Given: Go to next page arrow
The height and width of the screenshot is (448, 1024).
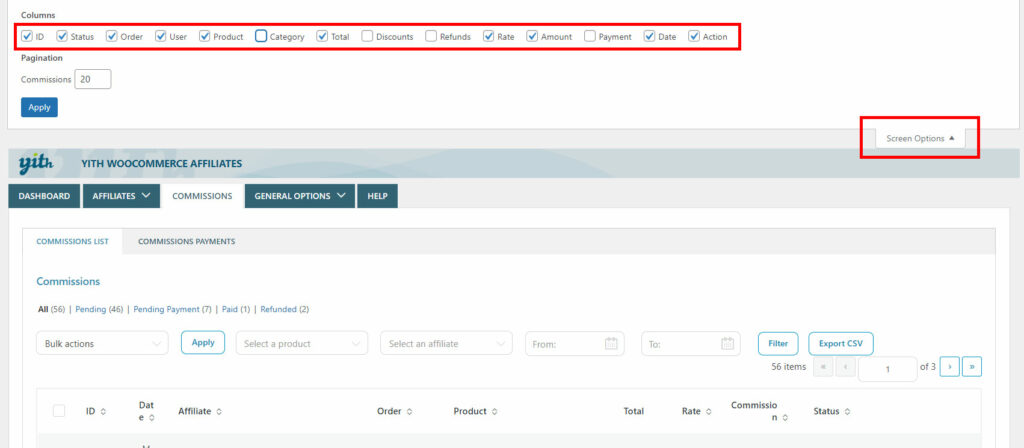Looking at the screenshot, I should click(951, 367).
